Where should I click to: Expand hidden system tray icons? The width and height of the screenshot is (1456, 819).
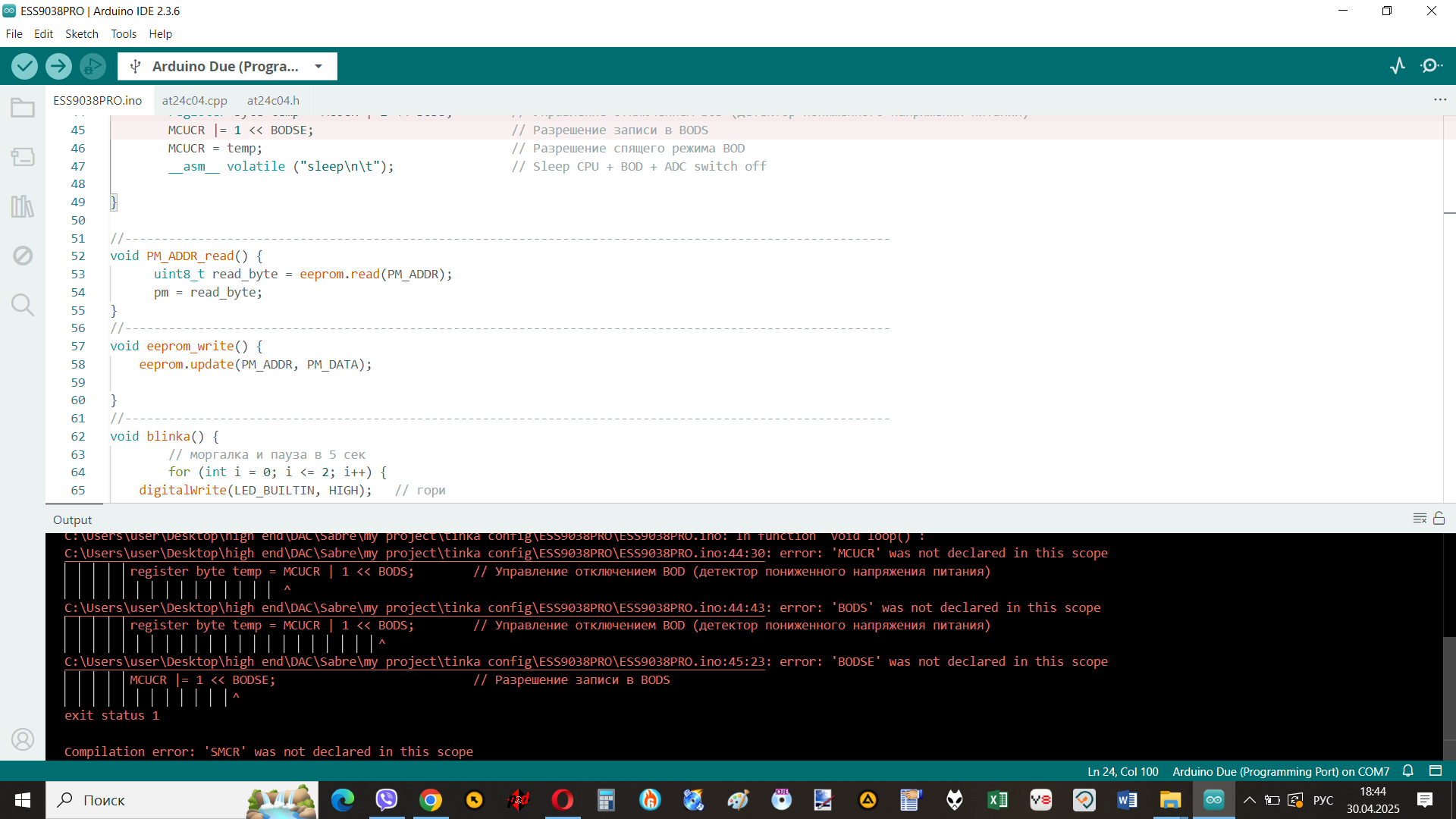coord(1250,800)
